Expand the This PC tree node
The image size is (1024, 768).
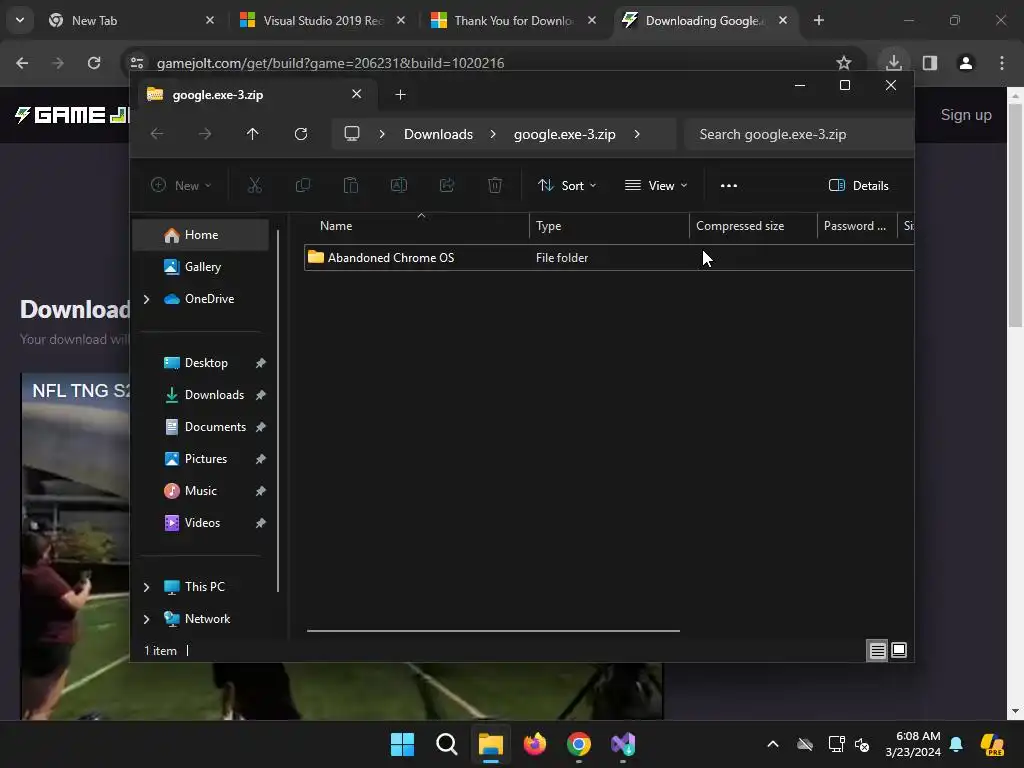click(x=146, y=587)
